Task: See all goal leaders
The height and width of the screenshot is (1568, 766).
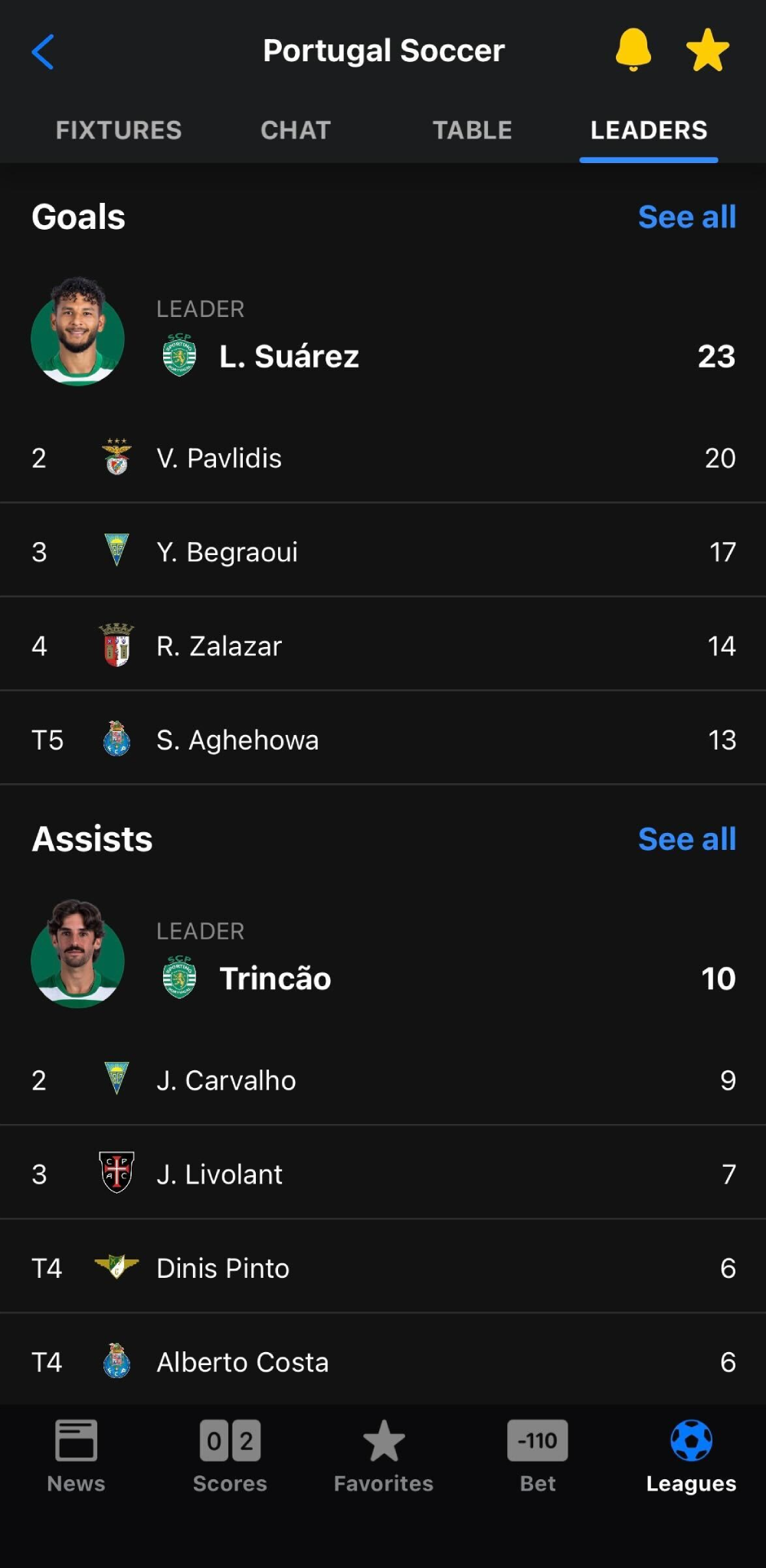Action: point(686,217)
